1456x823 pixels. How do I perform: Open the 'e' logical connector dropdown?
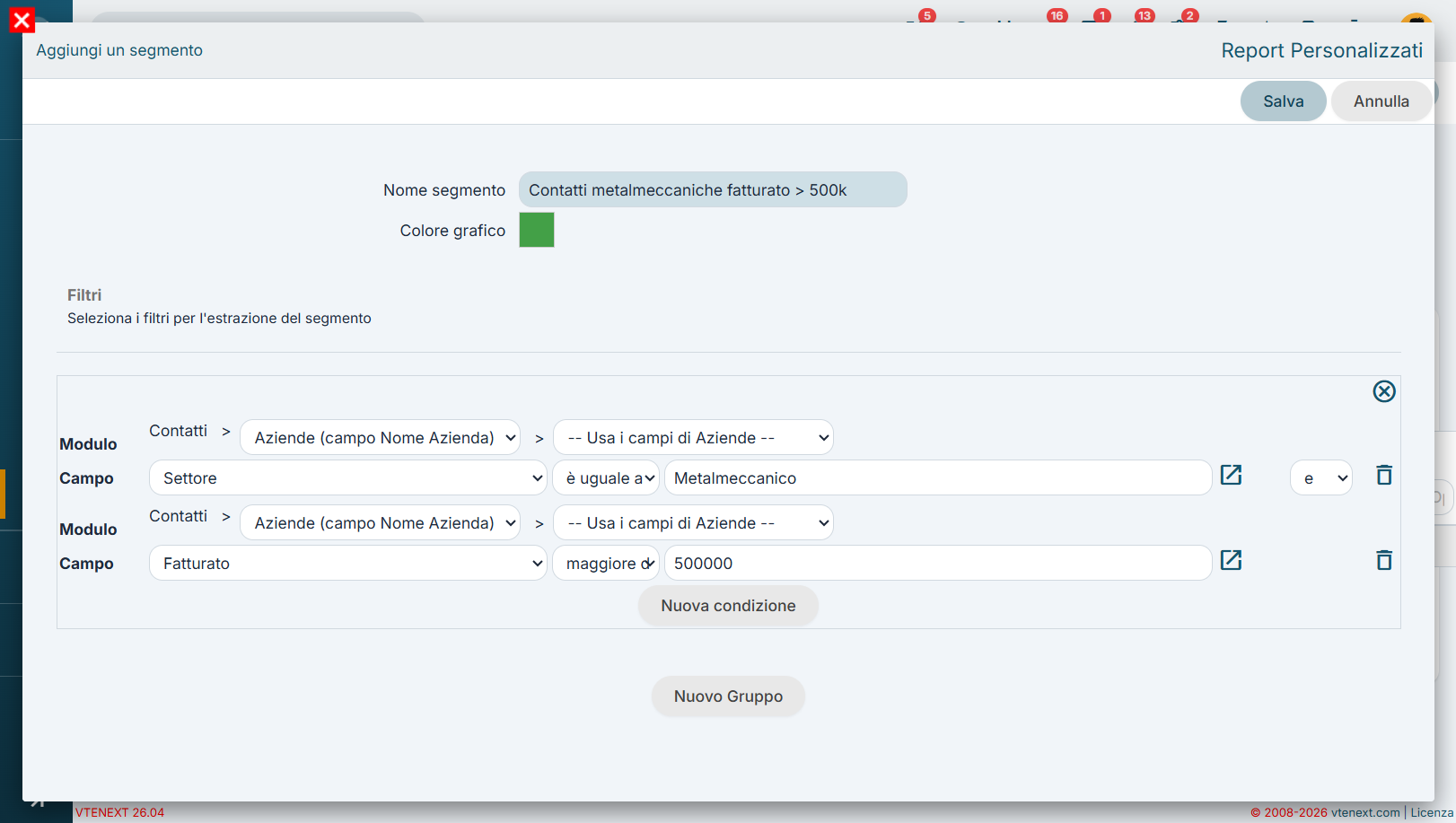tap(1321, 477)
